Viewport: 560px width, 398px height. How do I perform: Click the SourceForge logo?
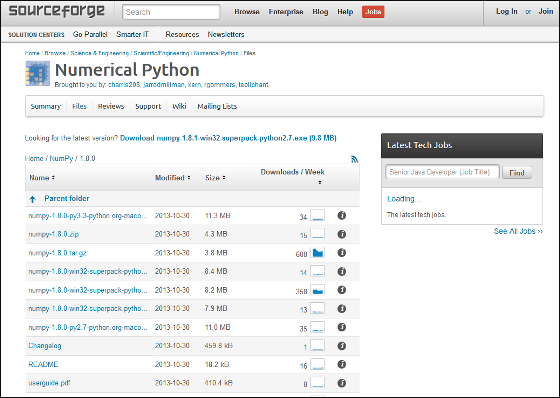coord(56,11)
